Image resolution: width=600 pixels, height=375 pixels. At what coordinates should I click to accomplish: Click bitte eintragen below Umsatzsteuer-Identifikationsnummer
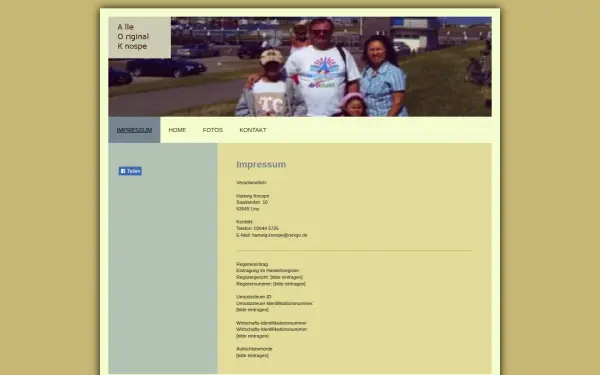pyautogui.click(x=253, y=310)
